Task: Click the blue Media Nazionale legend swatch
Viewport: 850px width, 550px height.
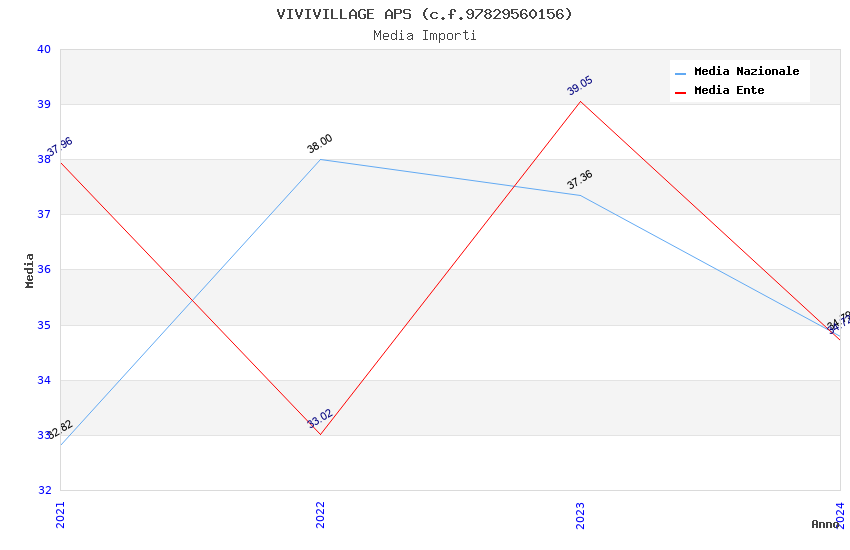Action: (x=680, y=73)
